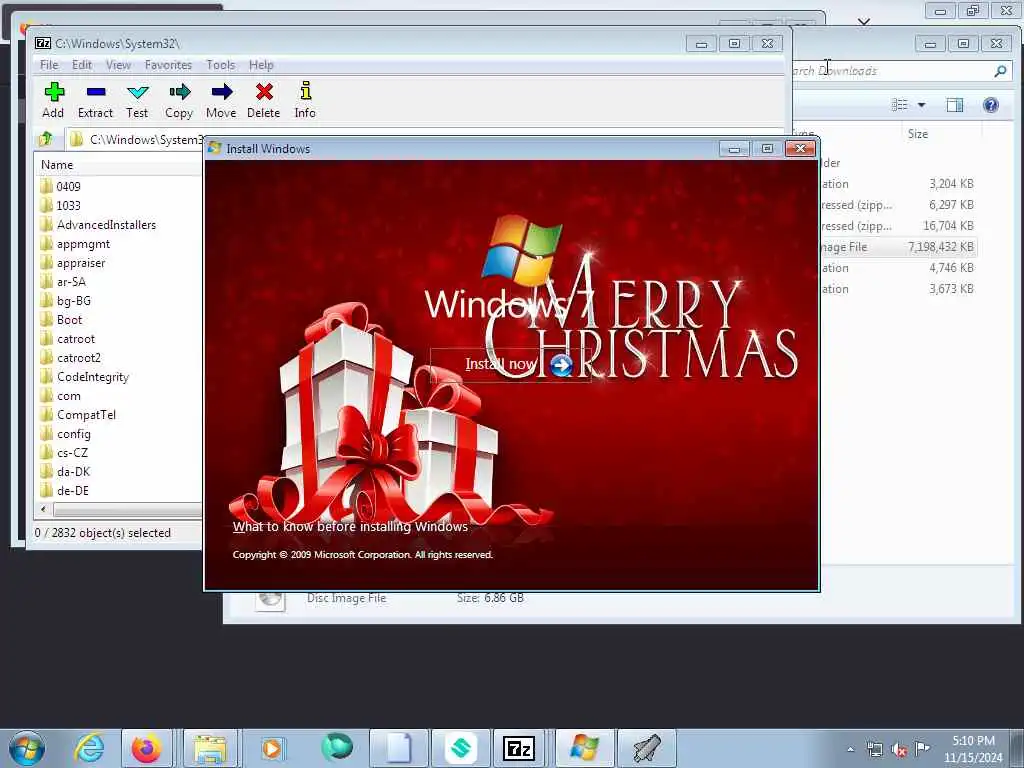Toggle the preview pane in Explorer
1024x768 pixels.
tap(955, 104)
